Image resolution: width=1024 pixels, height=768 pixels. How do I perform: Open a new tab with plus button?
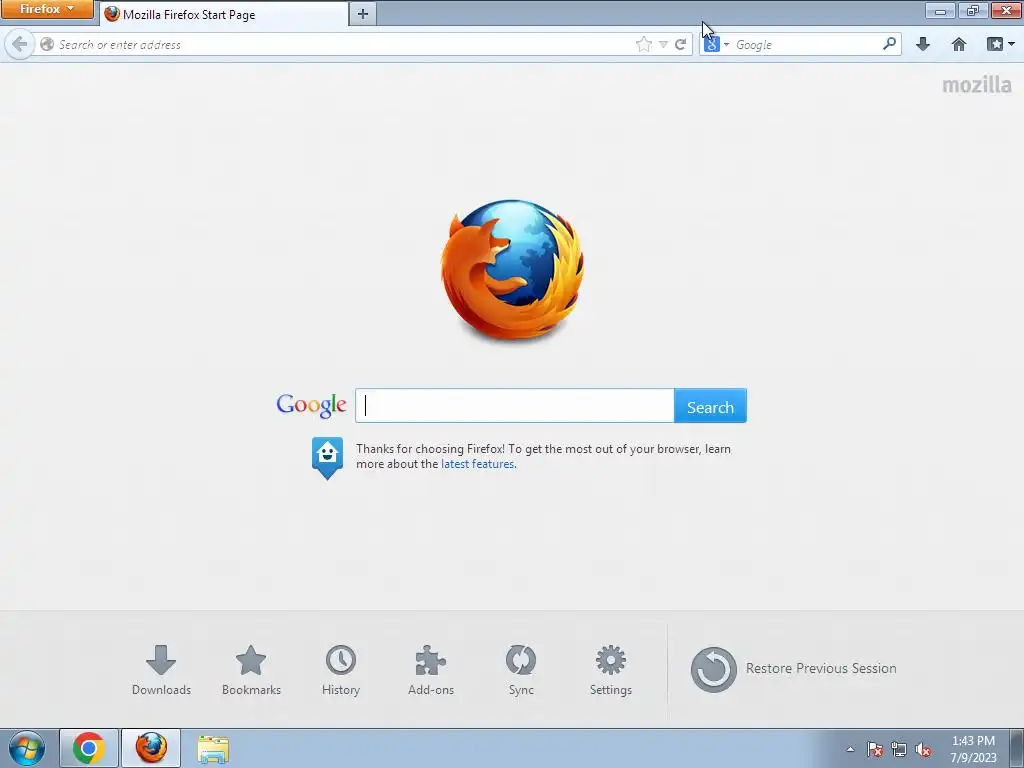click(363, 14)
